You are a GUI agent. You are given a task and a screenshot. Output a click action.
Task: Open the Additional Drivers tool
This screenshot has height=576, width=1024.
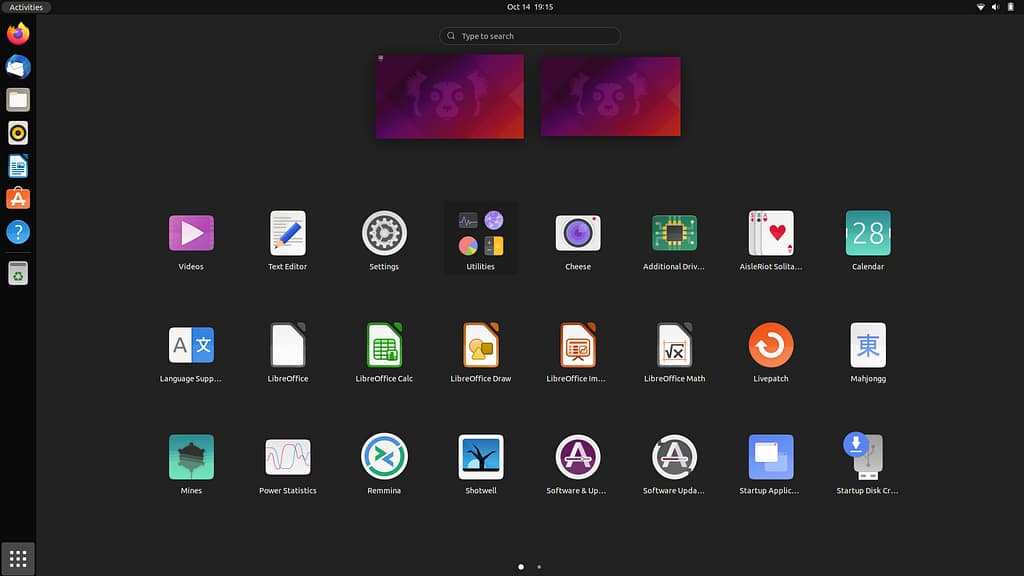(674, 232)
